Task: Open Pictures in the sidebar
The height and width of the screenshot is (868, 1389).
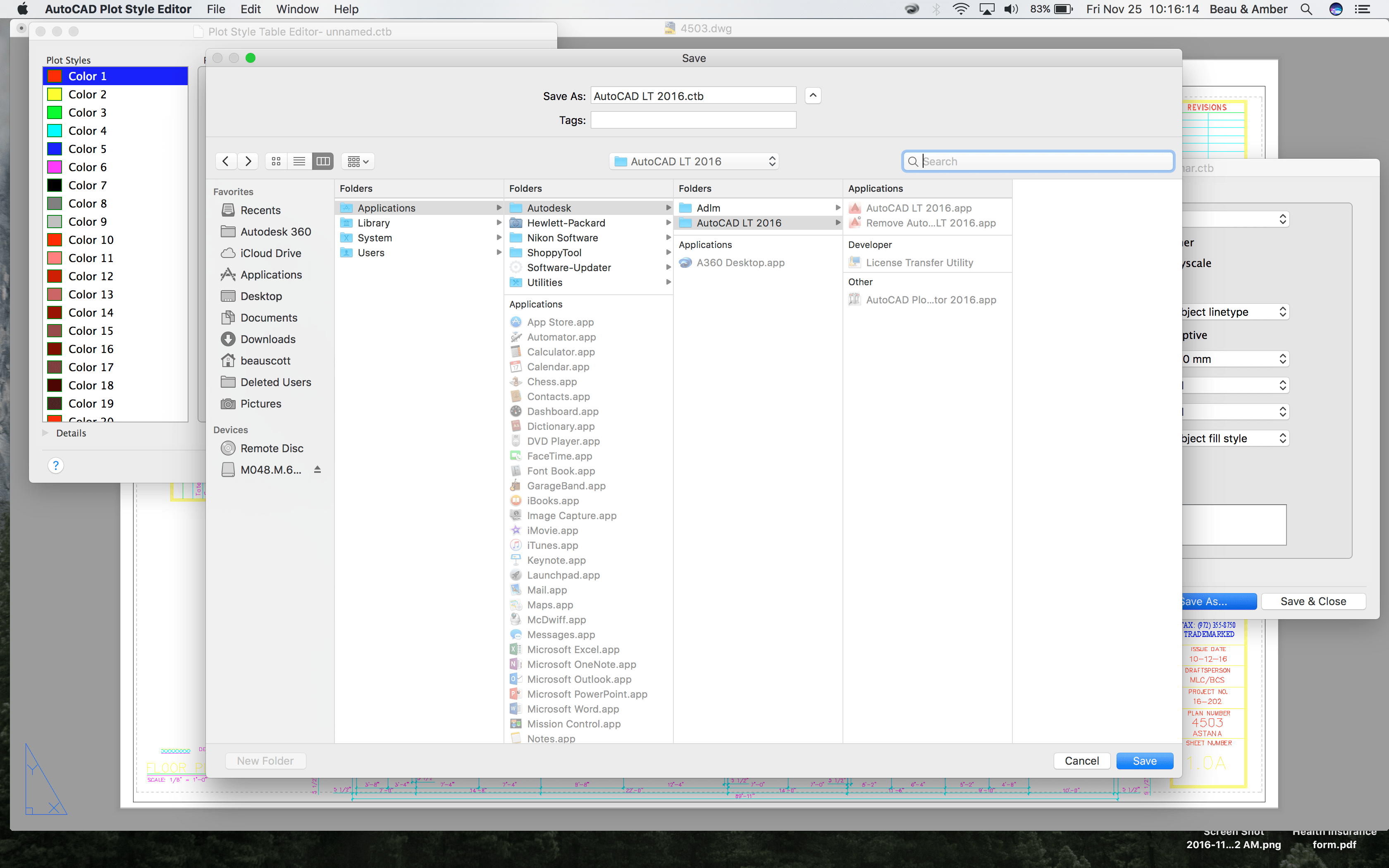Action: [x=251, y=403]
